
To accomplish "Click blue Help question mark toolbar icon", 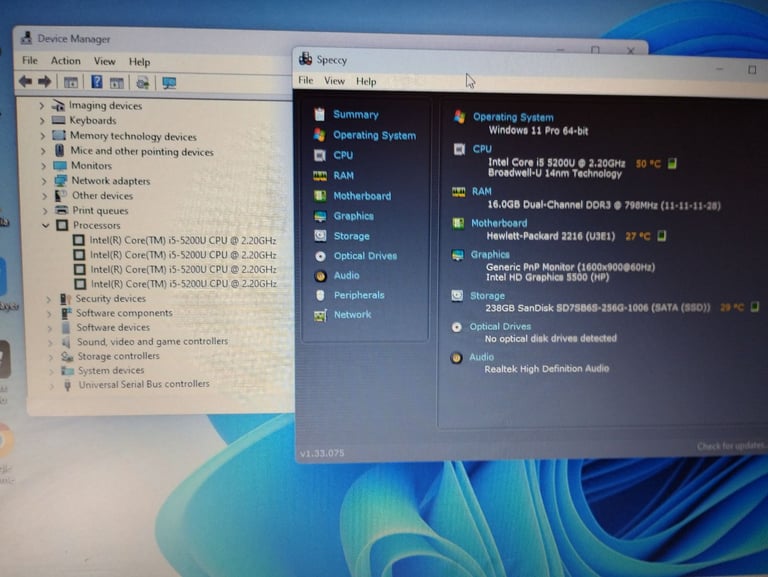I will [97, 82].
